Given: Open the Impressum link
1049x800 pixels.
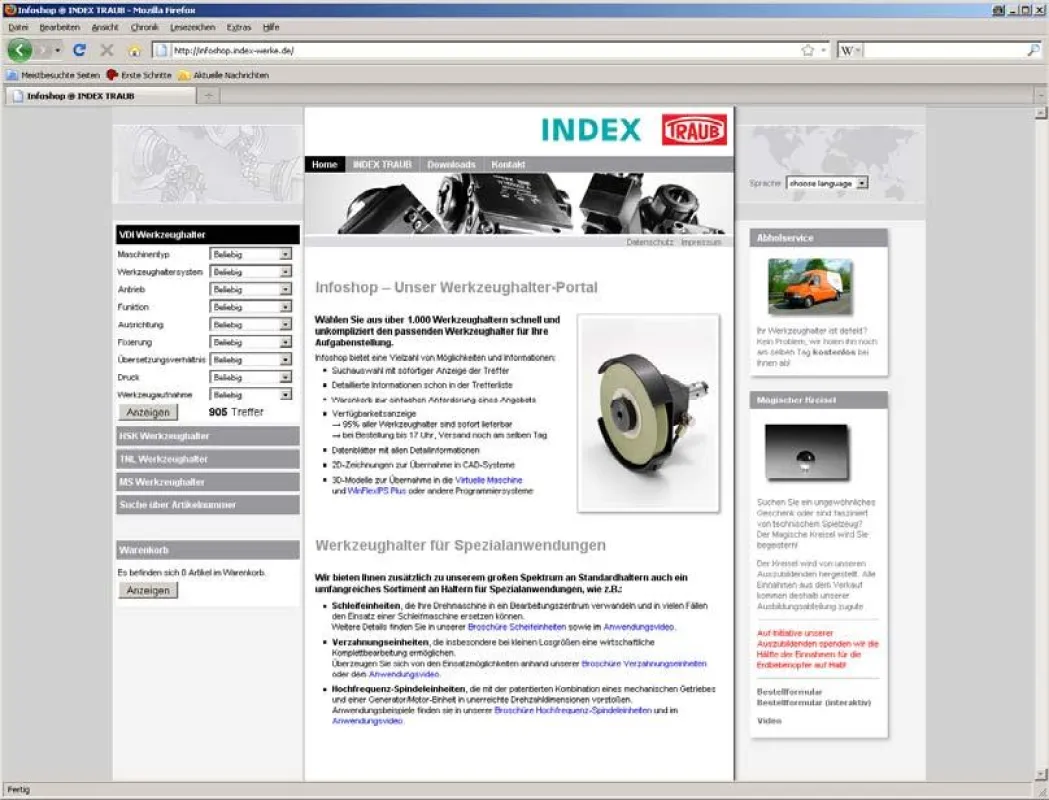Looking at the screenshot, I should 701,242.
